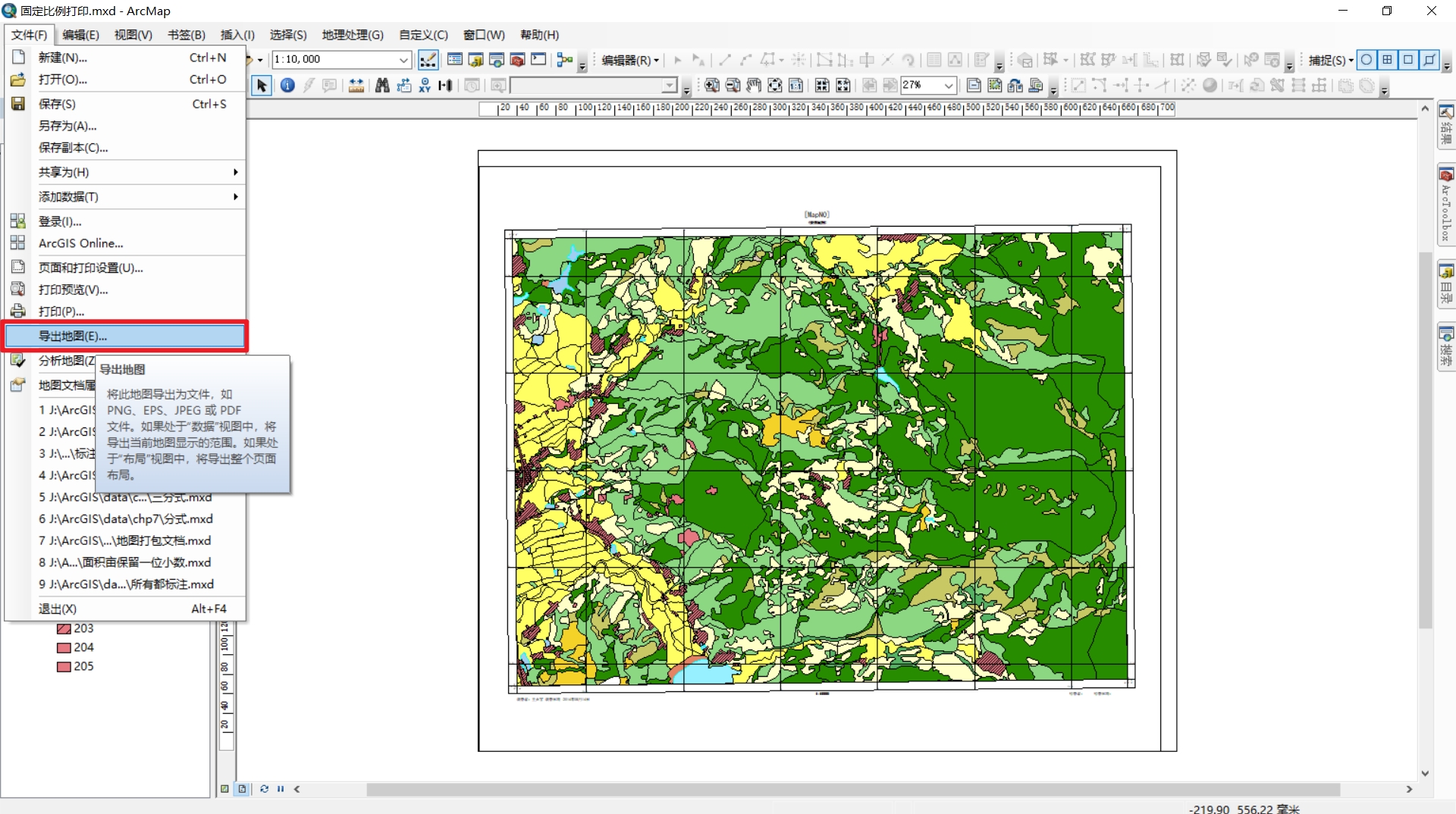Click the 204 legend color swatch

[64, 648]
